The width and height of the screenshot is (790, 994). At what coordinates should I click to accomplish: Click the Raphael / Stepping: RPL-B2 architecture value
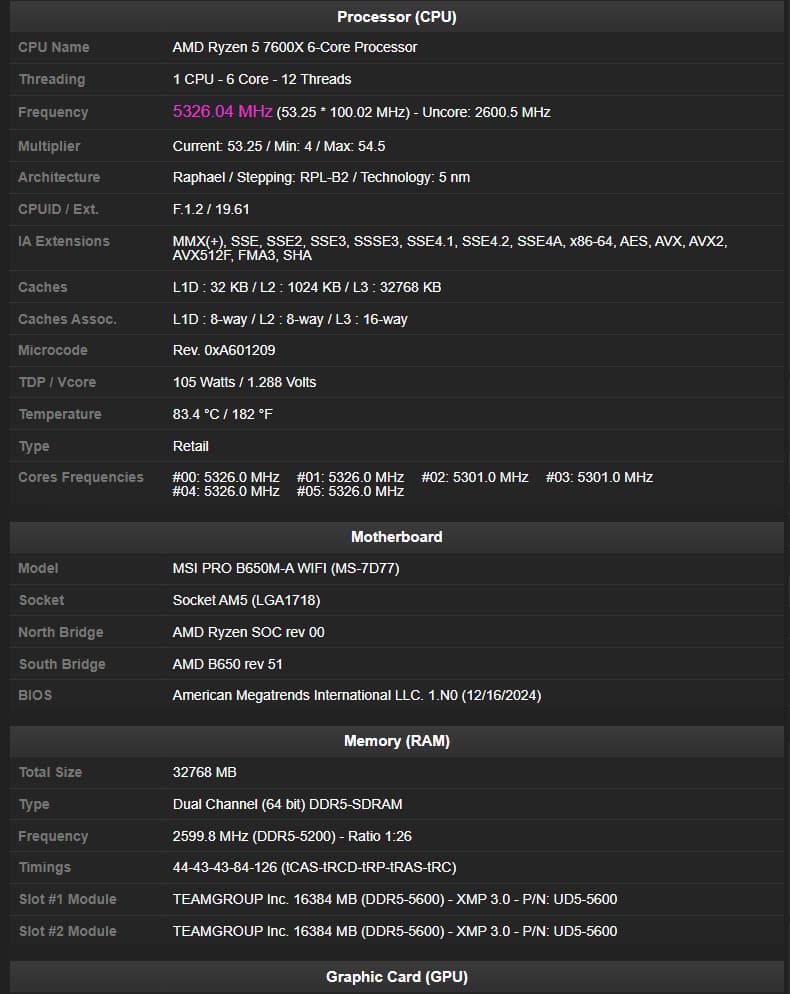(321, 178)
